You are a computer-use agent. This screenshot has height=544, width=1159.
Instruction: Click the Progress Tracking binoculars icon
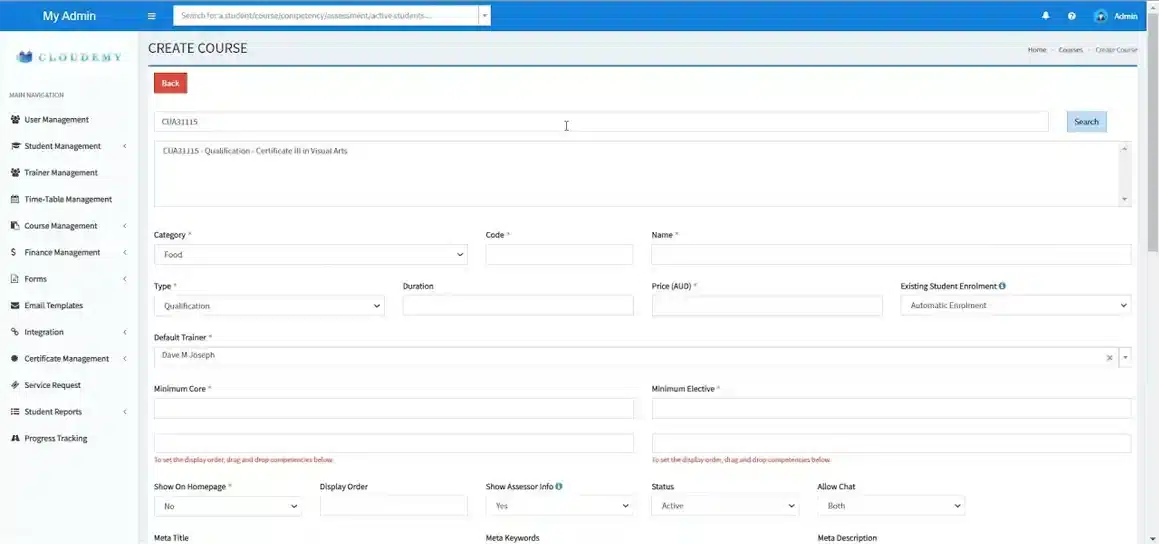tap(15, 438)
